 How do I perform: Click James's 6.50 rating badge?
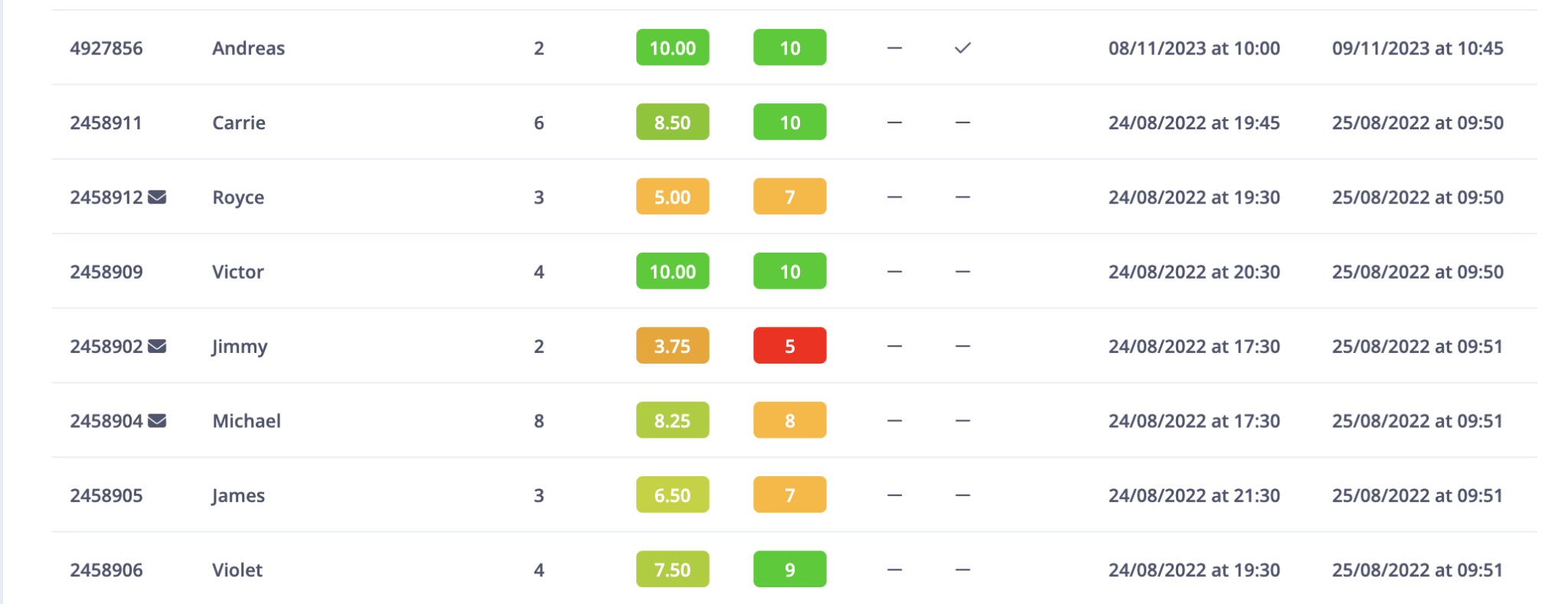pyautogui.click(x=672, y=495)
